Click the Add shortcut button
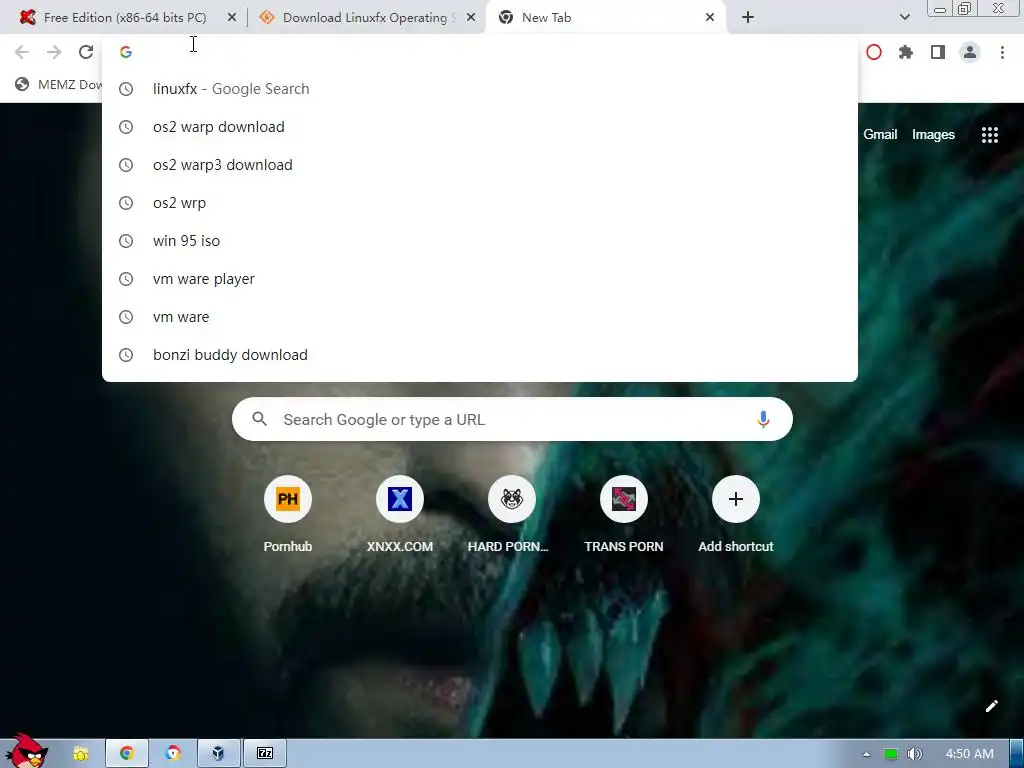This screenshot has width=1024, height=768. [x=735, y=515]
